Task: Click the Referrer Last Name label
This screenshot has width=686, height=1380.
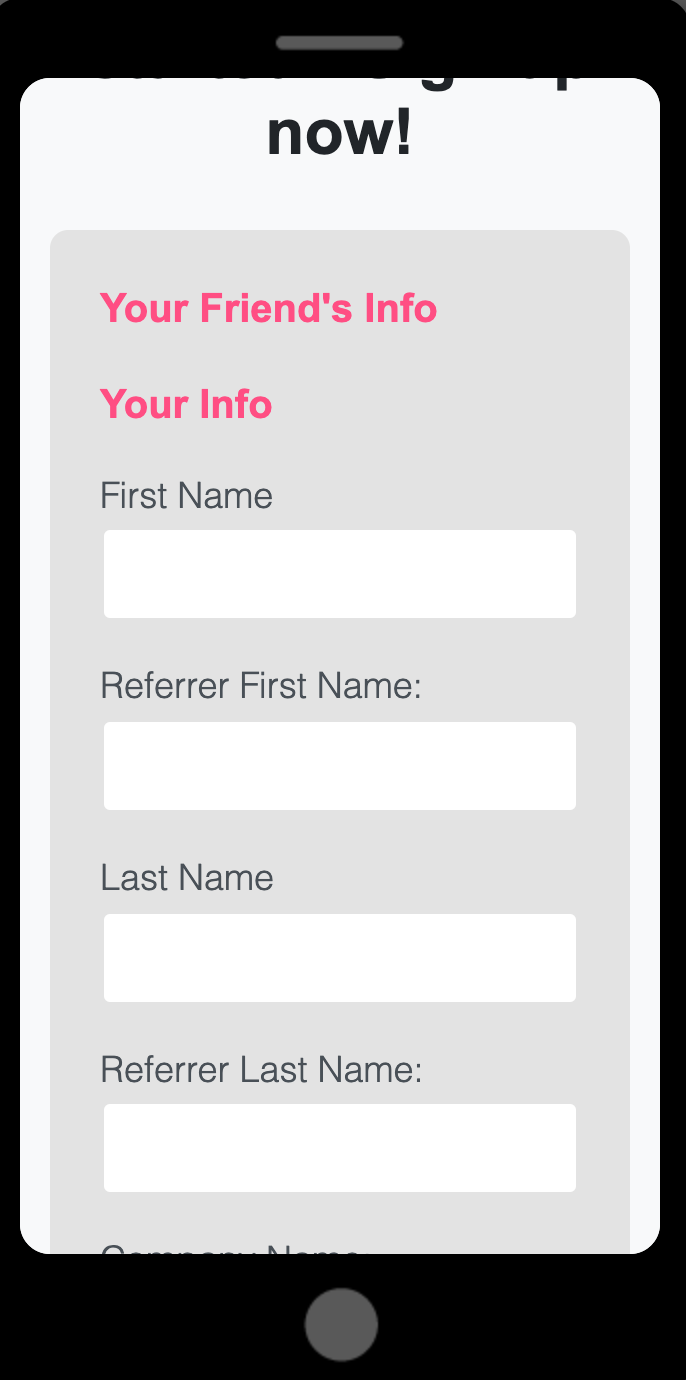Action: 260,1069
